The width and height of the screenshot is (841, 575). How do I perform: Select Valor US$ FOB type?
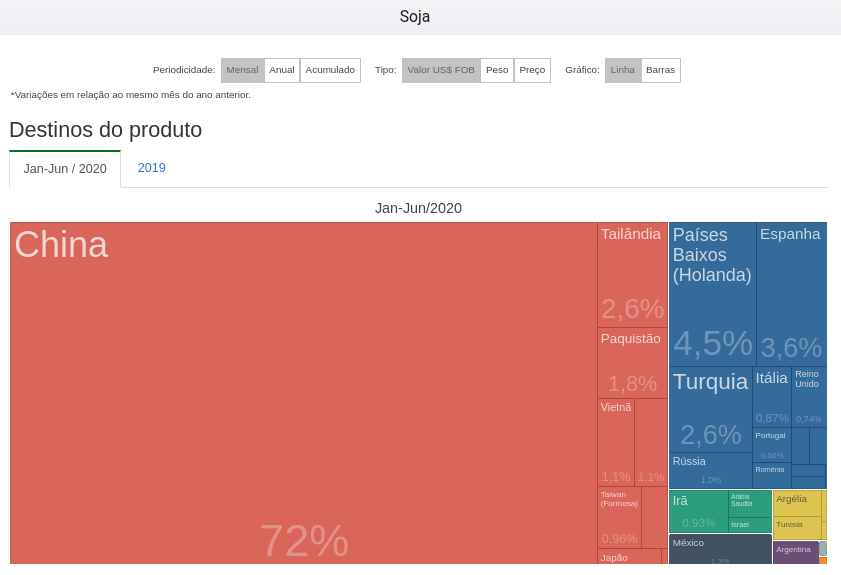[441, 70]
